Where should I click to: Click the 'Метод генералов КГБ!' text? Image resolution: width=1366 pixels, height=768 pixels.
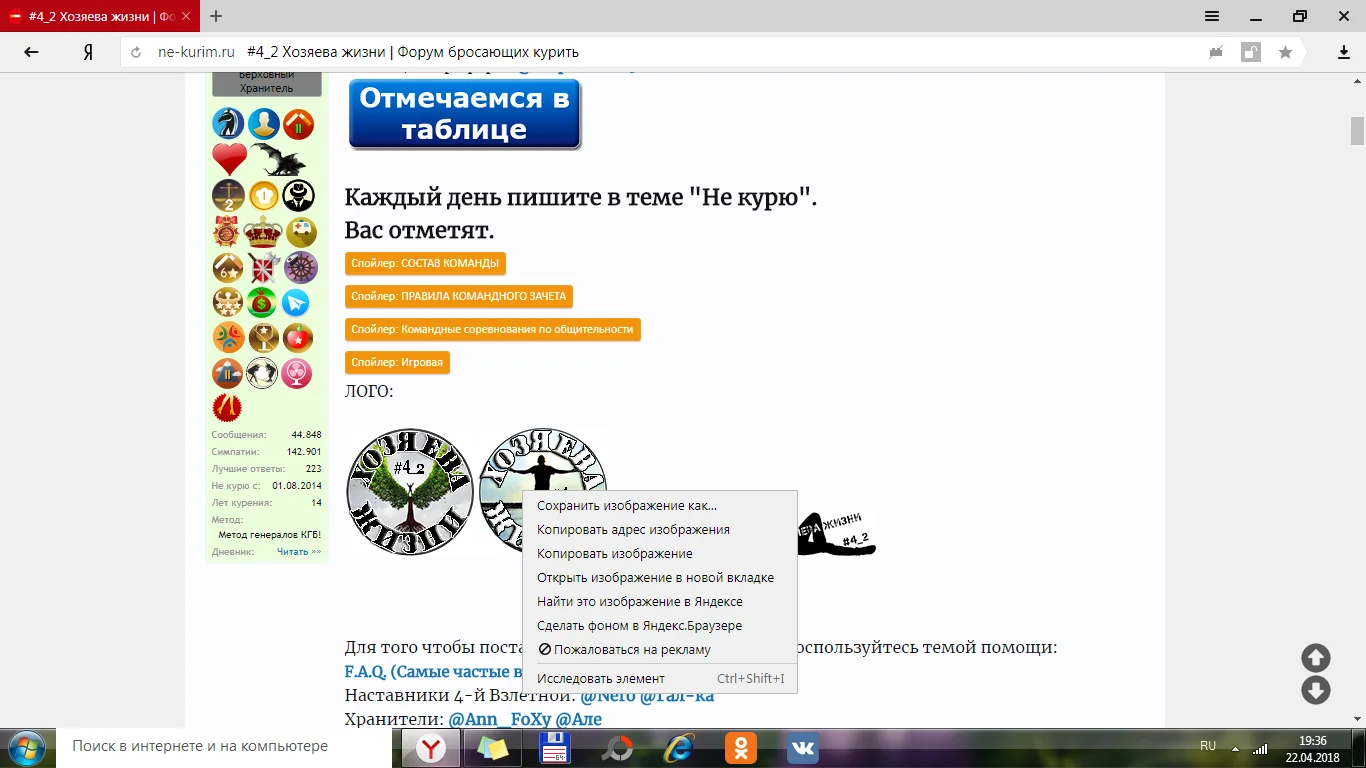coord(270,535)
